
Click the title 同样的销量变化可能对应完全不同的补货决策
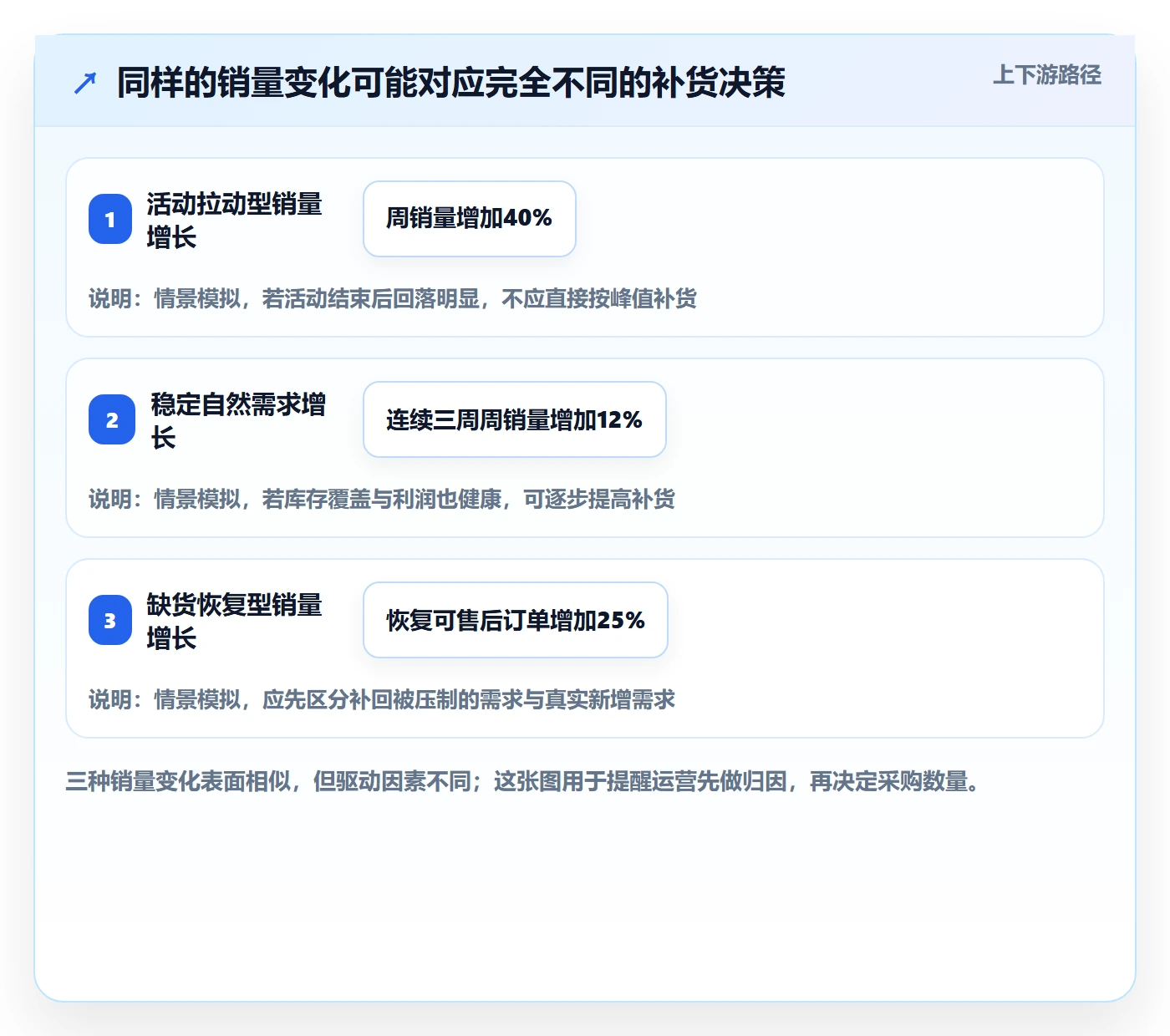(x=451, y=83)
